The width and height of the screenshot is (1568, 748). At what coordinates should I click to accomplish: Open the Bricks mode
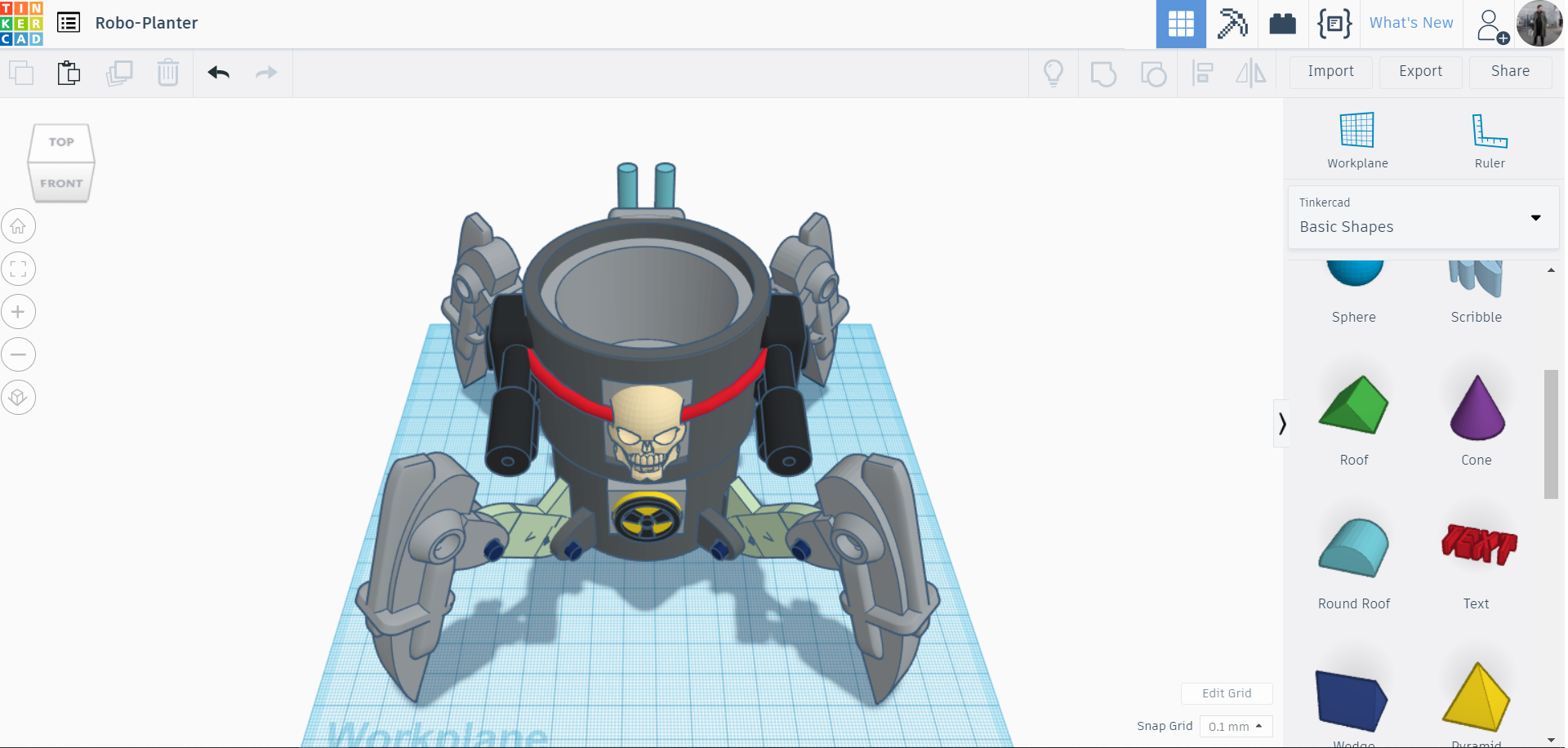tap(1283, 24)
